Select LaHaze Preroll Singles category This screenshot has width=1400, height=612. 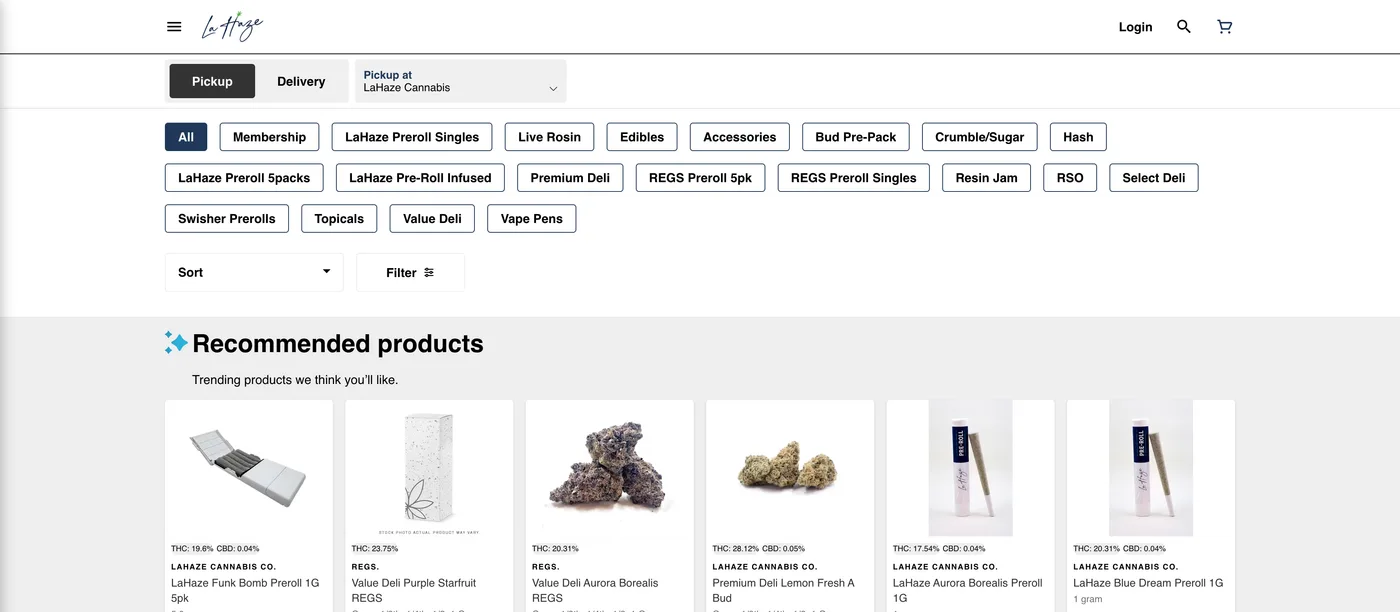coord(412,137)
